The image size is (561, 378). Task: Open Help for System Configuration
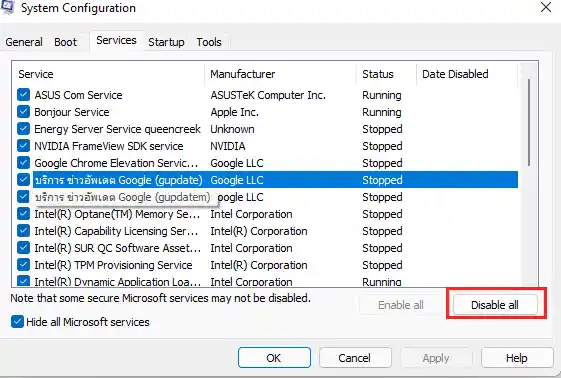tap(517, 358)
